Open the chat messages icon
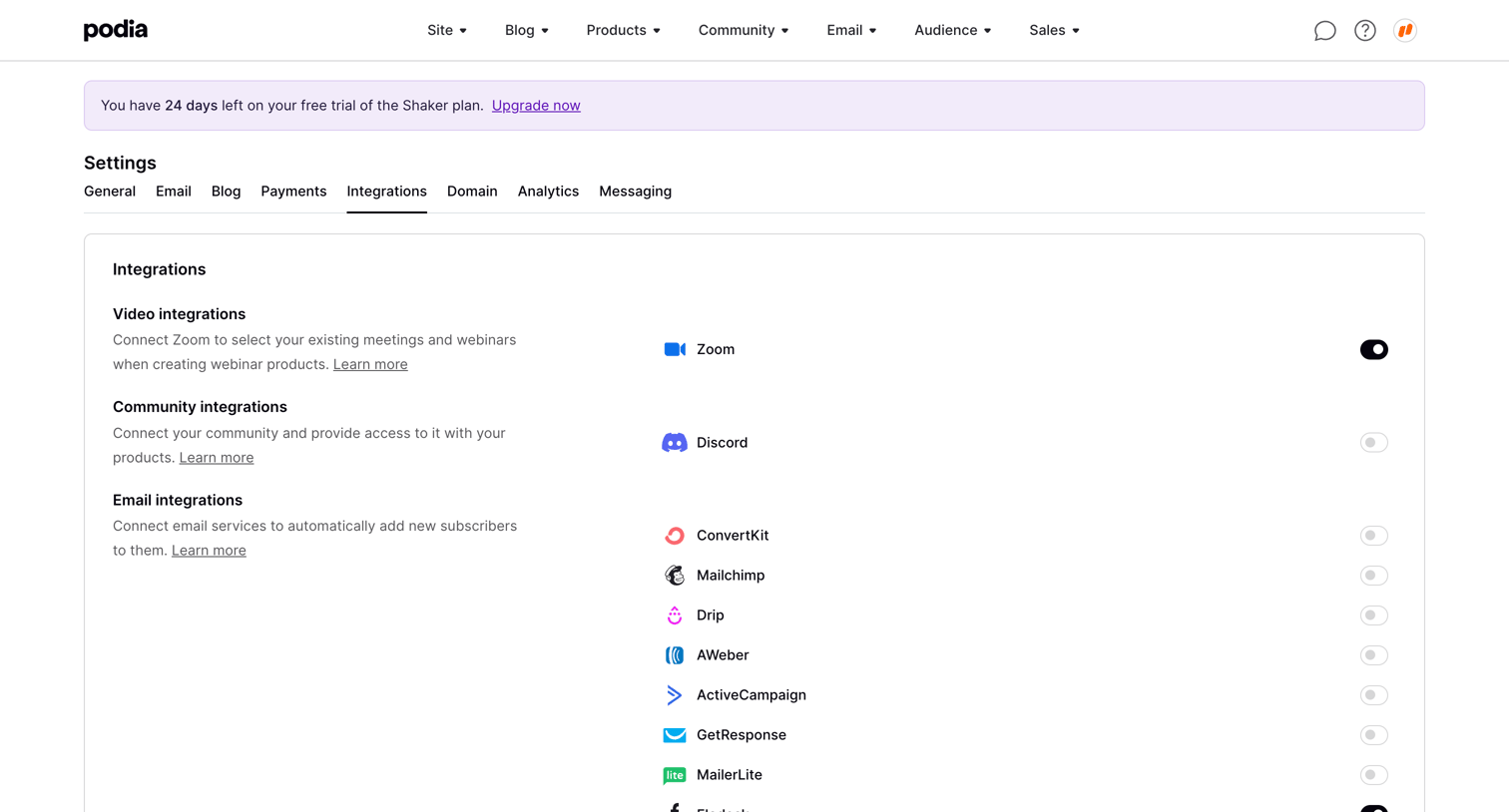Viewport: 1509px width, 812px height. tap(1324, 31)
